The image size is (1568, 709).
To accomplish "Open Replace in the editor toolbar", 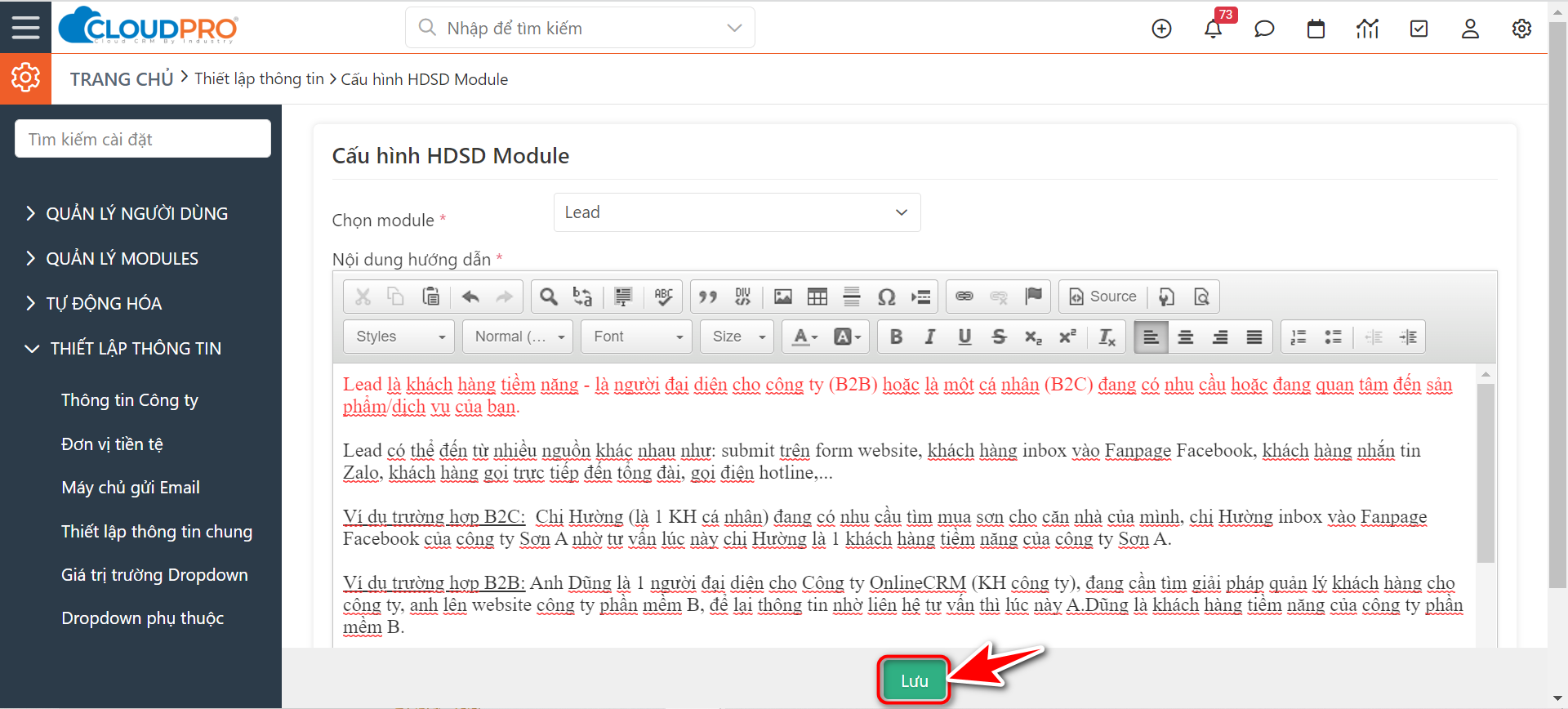I will (582, 297).
